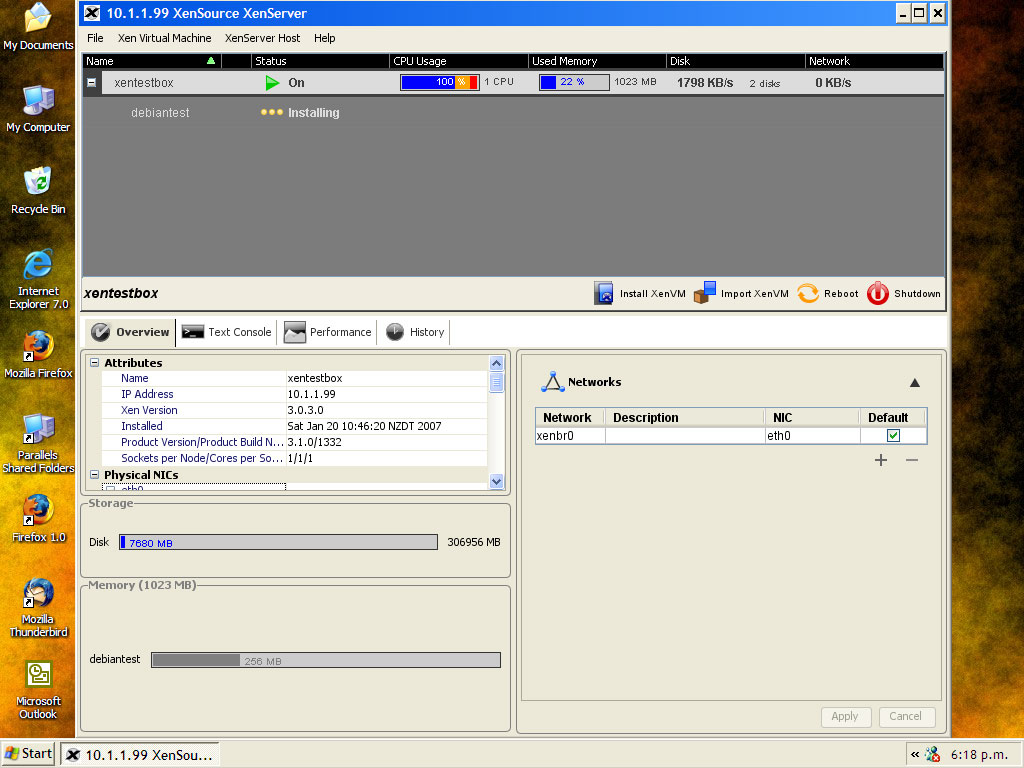Screen dimensions: 1024x768
Task: Select the xenbr0 network row
Action: coord(731,436)
